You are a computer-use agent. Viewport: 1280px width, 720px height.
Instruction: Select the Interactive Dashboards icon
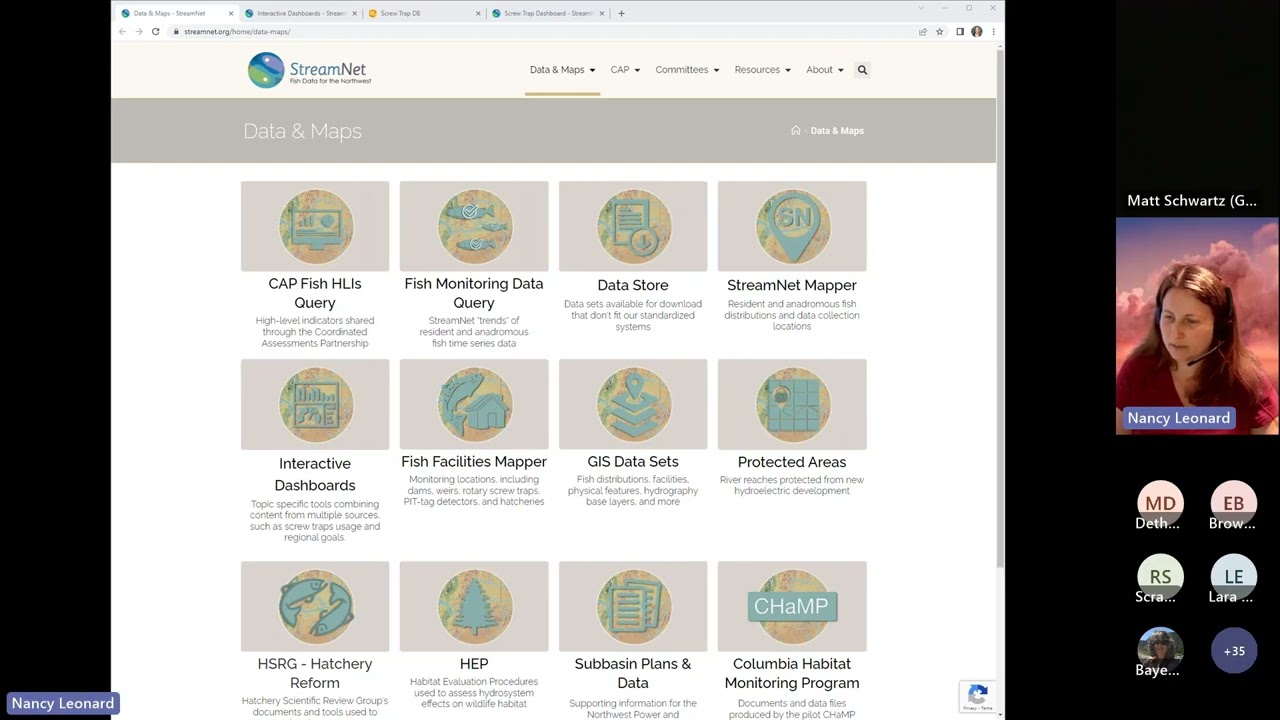pos(315,404)
